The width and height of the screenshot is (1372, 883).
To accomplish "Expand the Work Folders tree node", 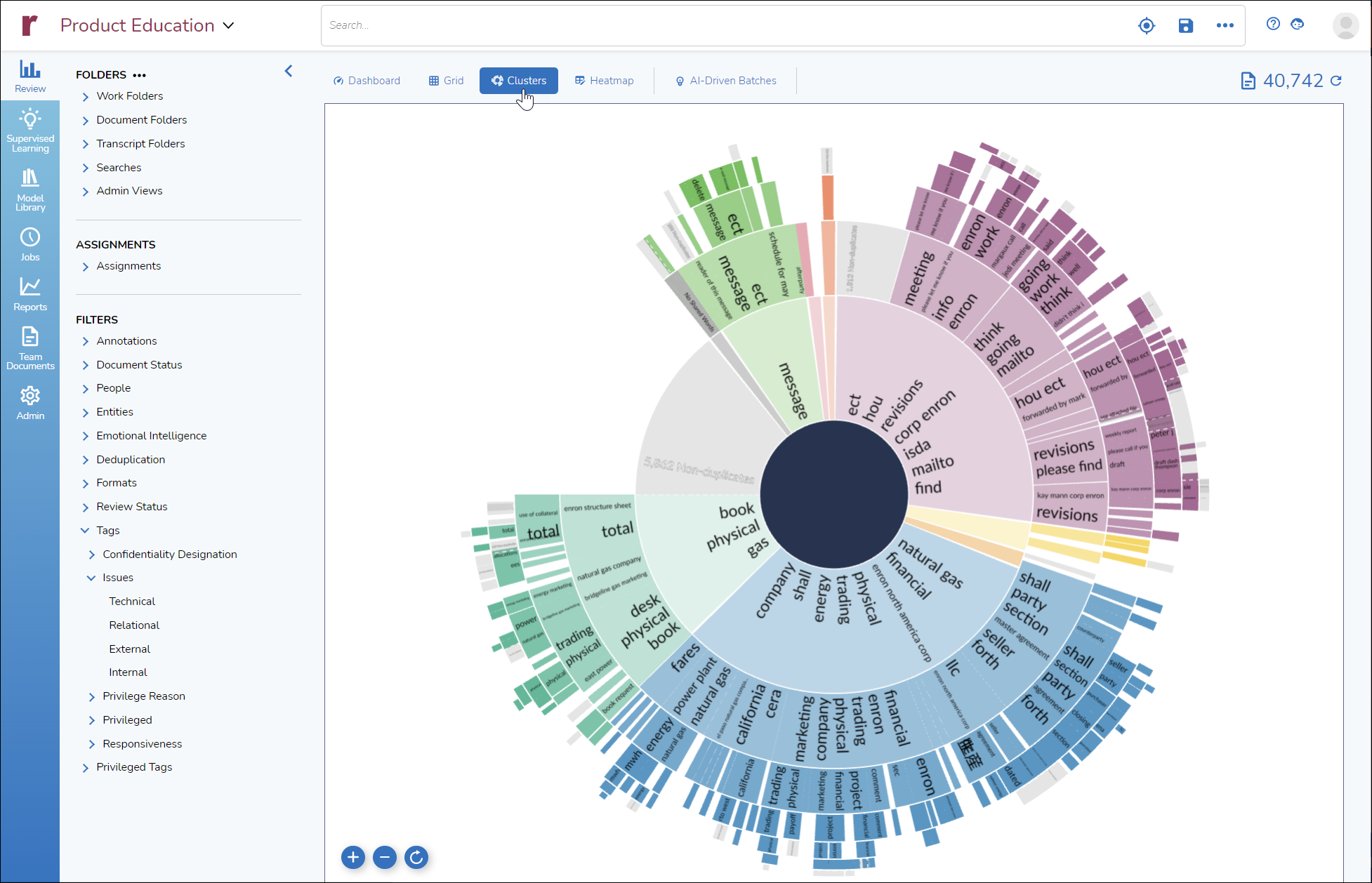I will 86,97.
